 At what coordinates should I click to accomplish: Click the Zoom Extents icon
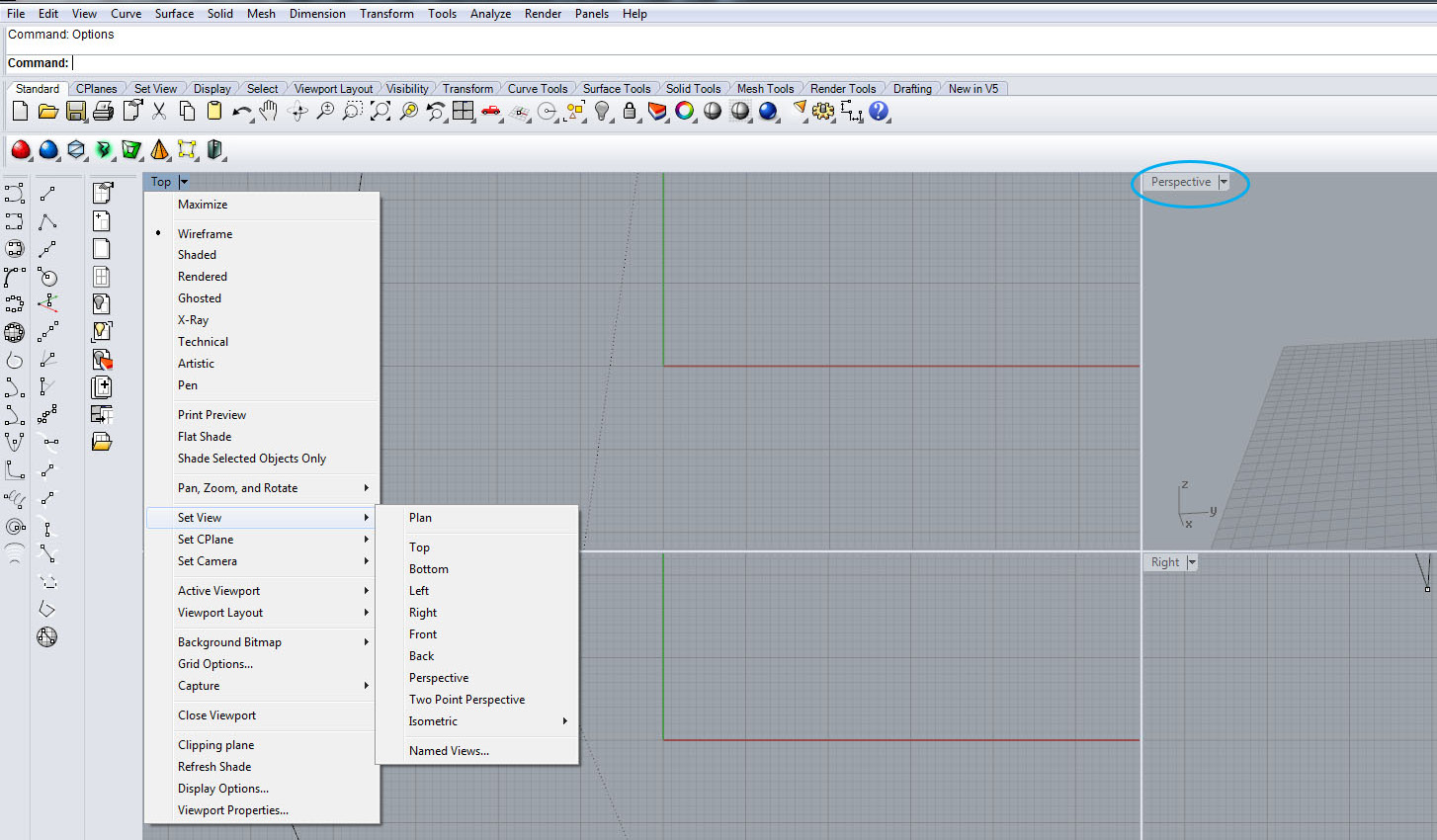click(380, 112)
